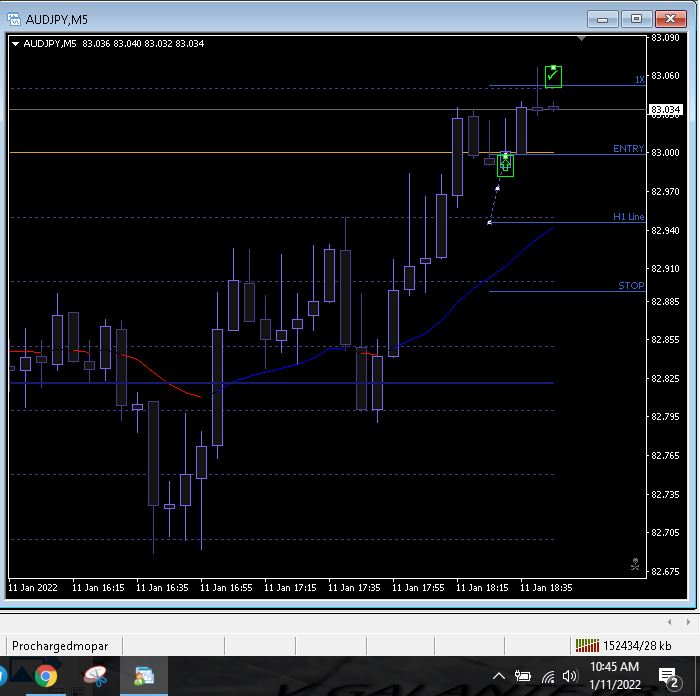Select the green up-arrow entry marker
This screenshot has height=696, width=700.
coord(505,164)
